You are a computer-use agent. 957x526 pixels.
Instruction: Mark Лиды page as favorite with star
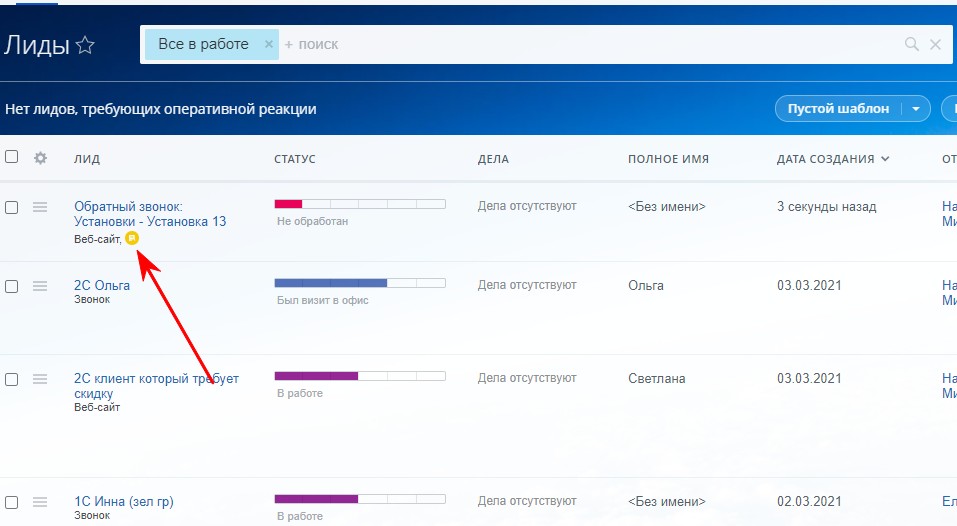coord(85,45)
